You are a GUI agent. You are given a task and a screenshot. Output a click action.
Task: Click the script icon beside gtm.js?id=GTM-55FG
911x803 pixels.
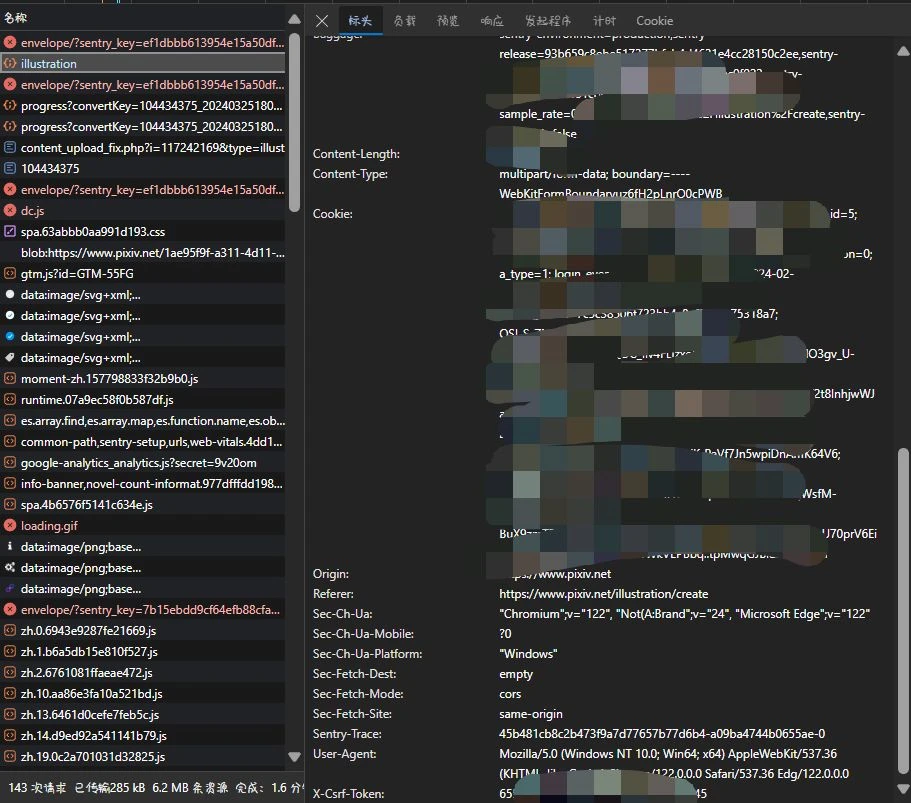point(10,273)
